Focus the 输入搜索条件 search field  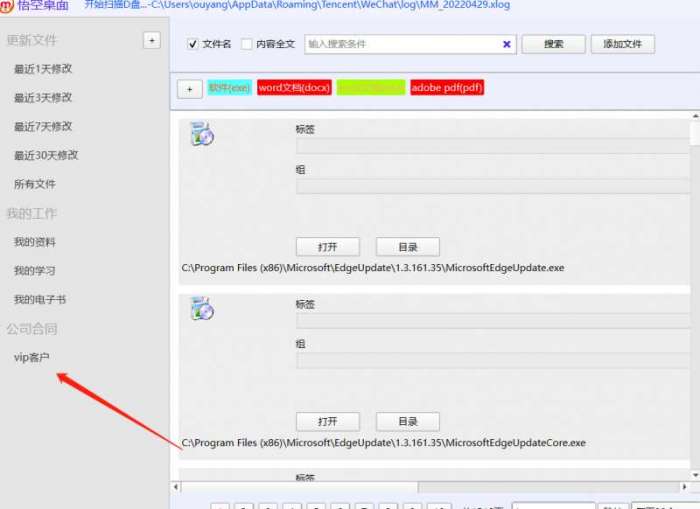[x=410, y=44]
